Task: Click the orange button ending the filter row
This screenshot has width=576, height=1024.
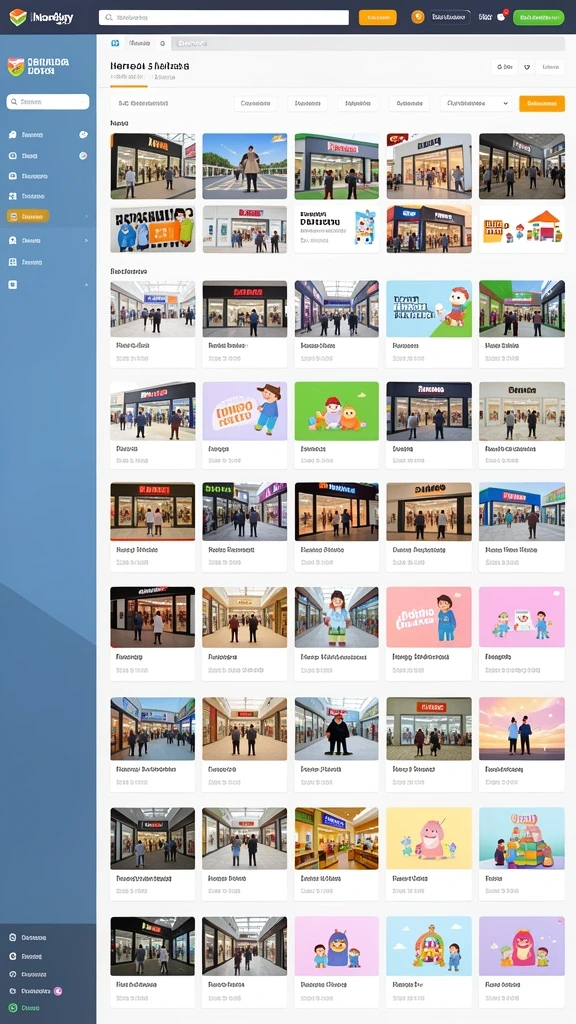Action: click(x=541, y=103)
